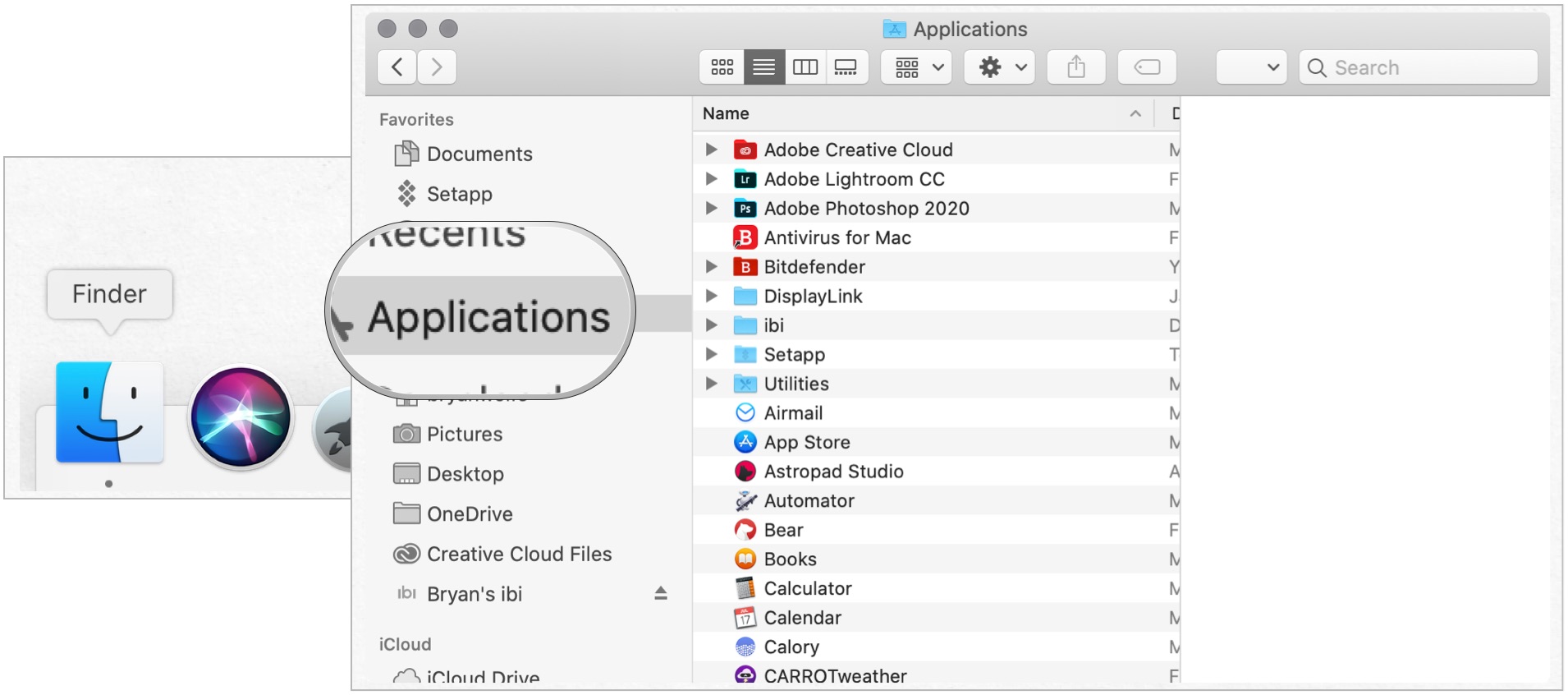Open Finder from the Dock
The width and height of the screenshot is (1568, 695).
tap(109, 412)
